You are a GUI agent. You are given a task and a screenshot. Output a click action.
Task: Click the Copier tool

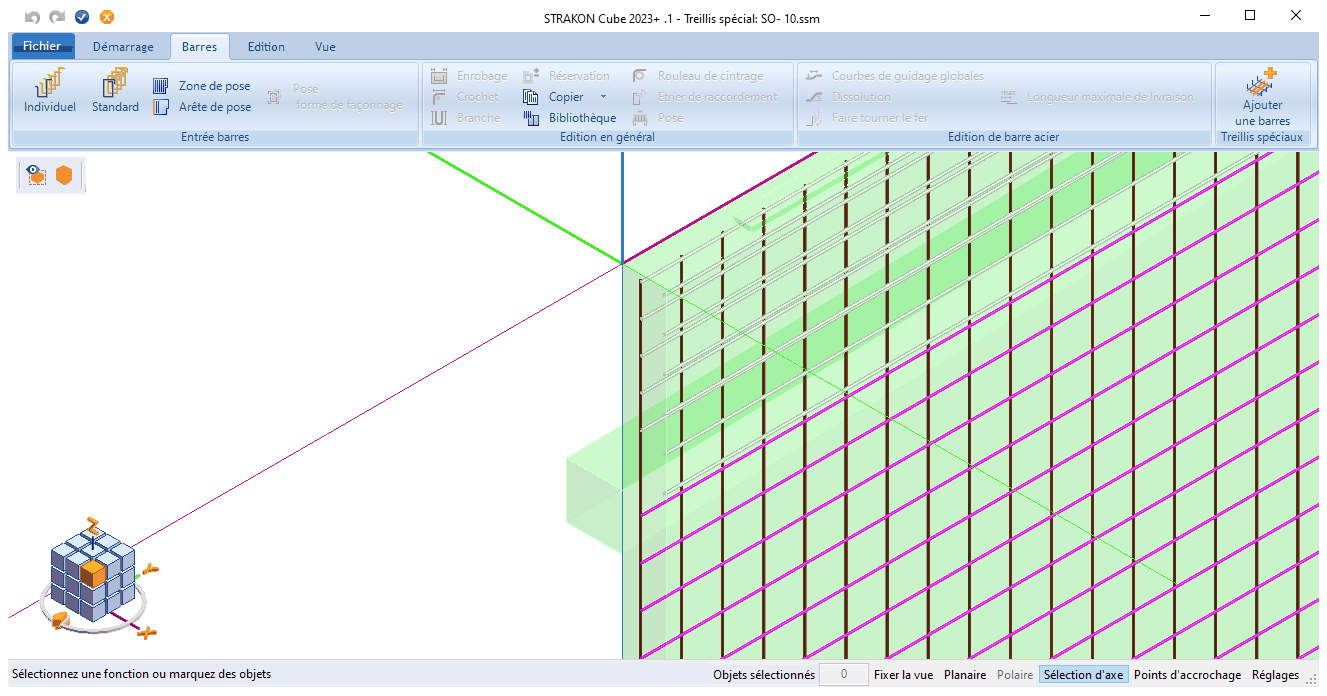point(554,97)
